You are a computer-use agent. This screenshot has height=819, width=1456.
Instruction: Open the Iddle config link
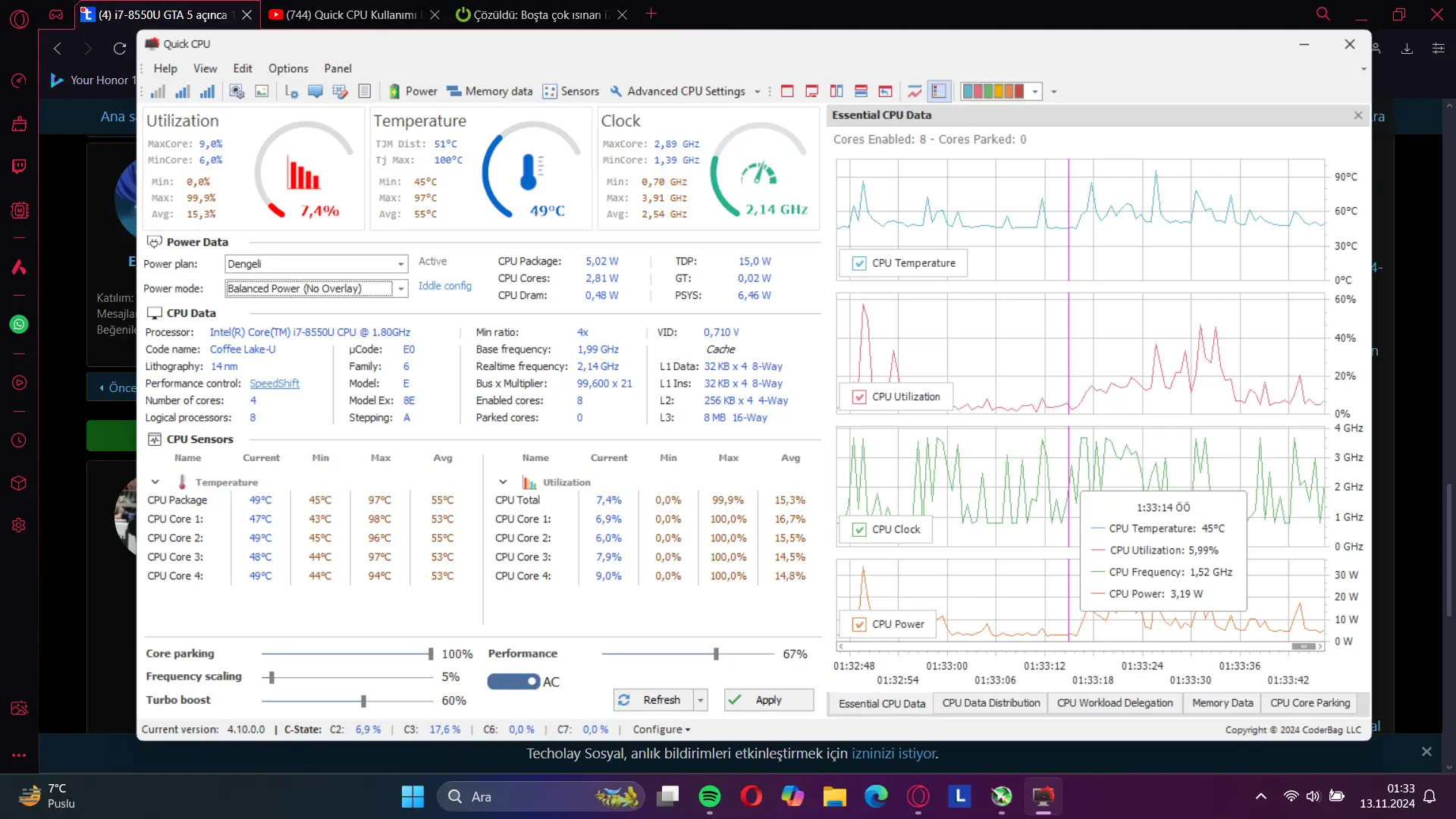click(445, 286)
